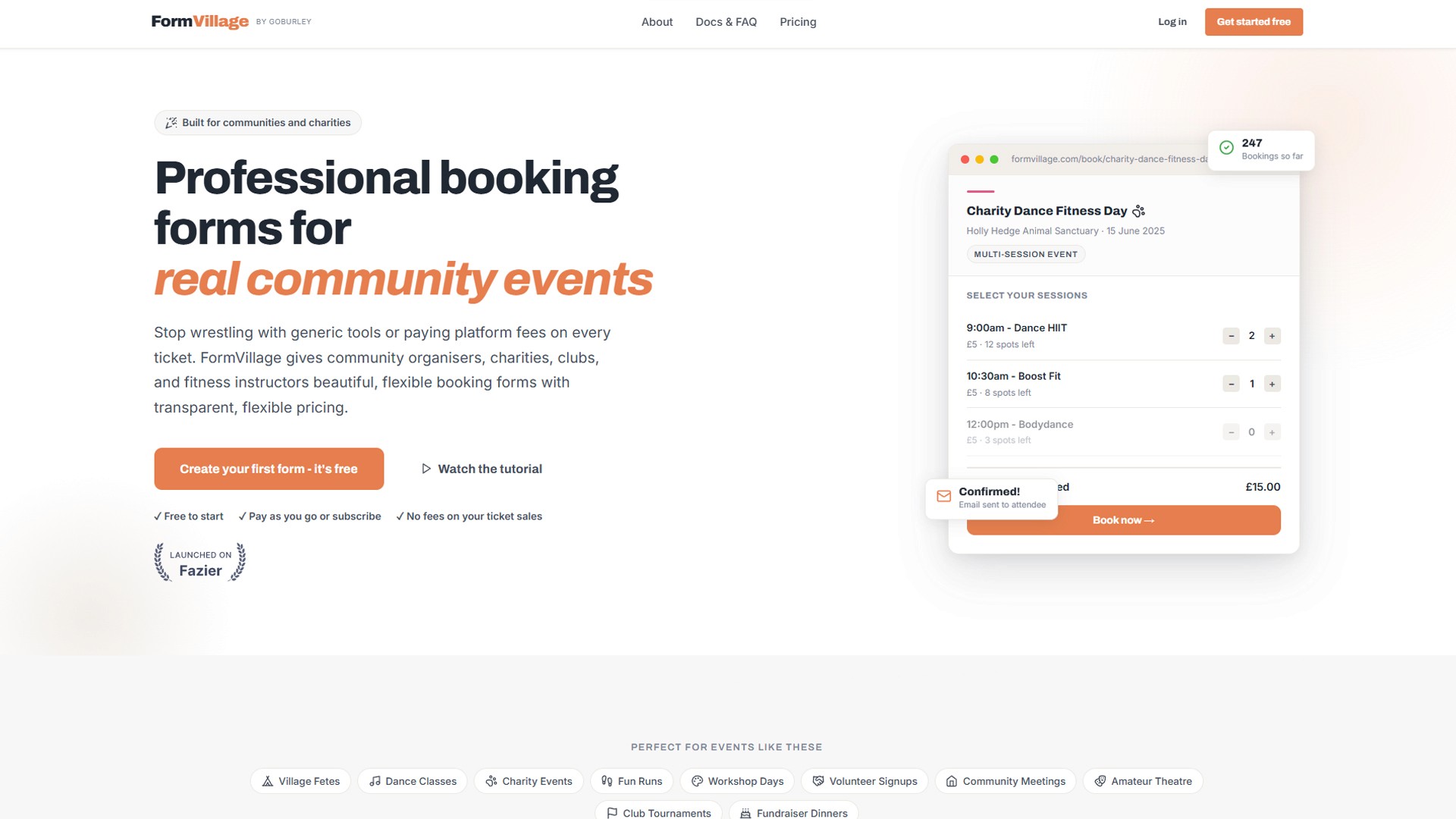Click the footprints icon on Fun Runs
The height and width of the screenshot is (819, 1456).
(607, 781)
